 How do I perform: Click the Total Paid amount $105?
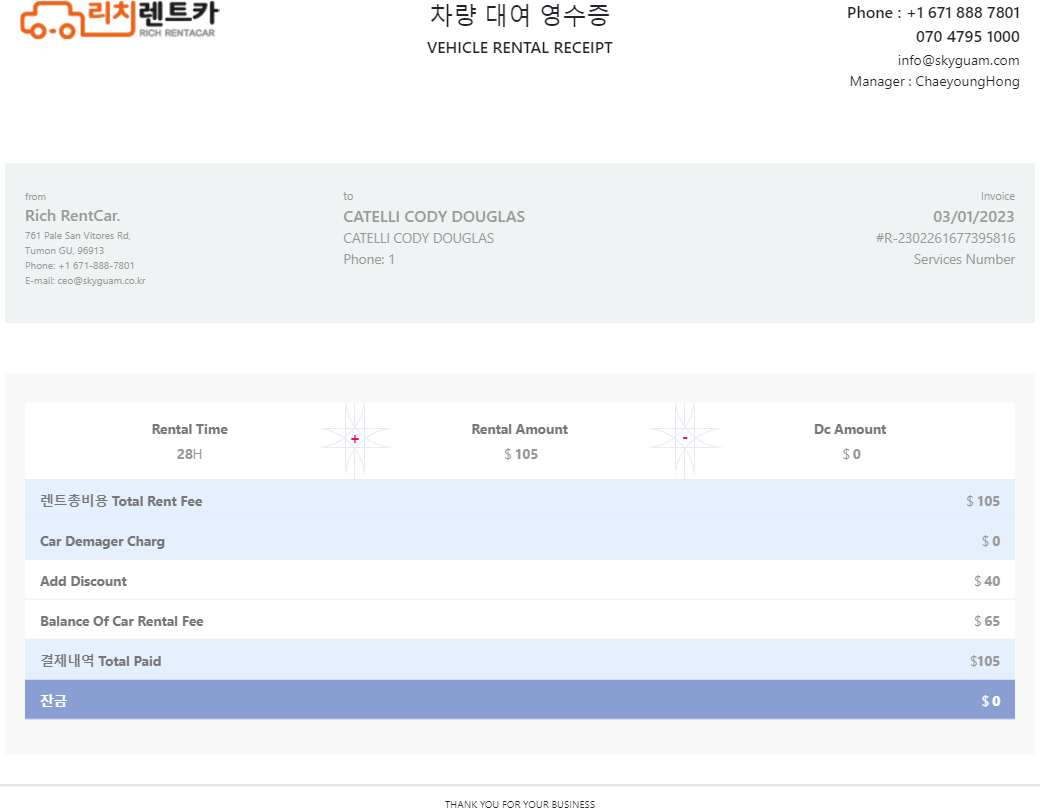985,661
